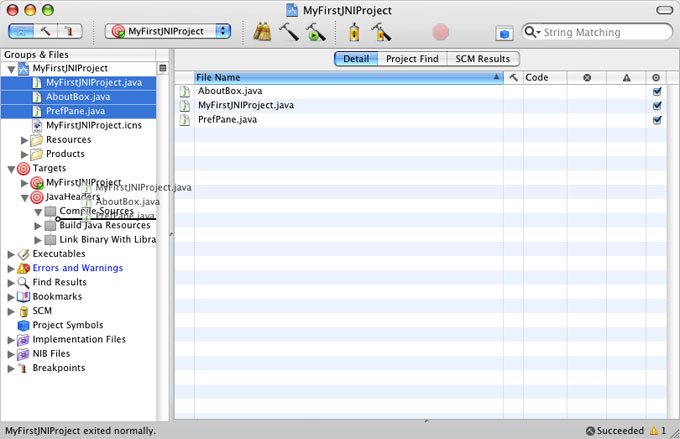680x439 pixels.
Task: Sort by the target membership column header
Action: click(x=656, y=77)
